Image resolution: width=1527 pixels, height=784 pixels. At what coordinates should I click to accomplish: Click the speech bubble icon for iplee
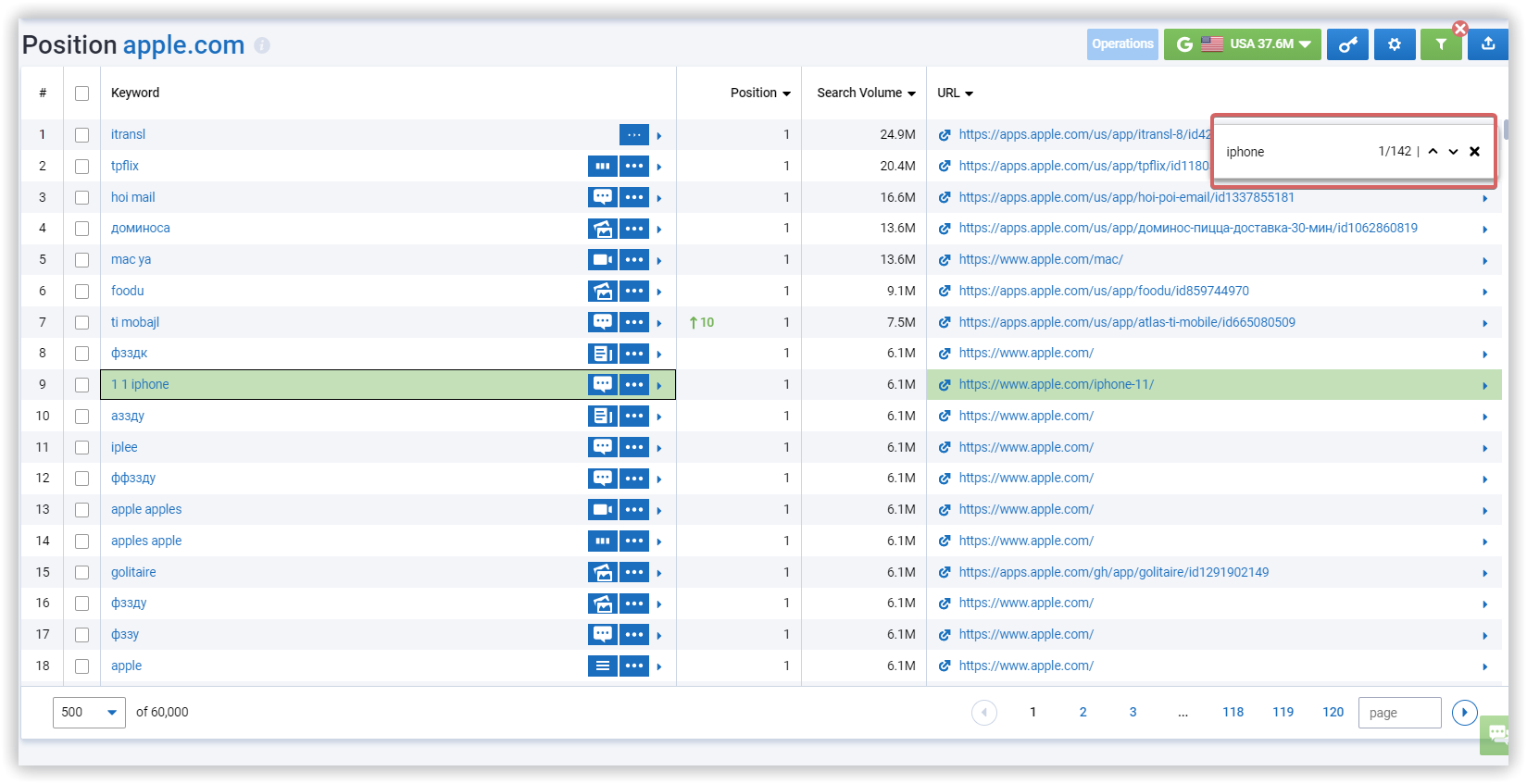point(603,447)
